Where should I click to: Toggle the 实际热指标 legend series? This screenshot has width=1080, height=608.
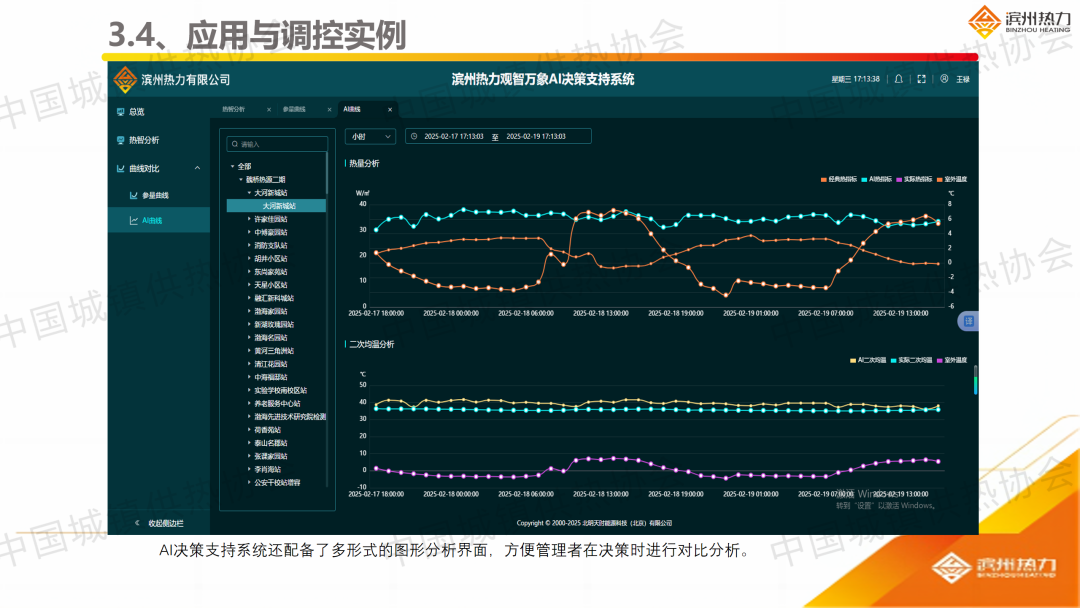[914, 179]
